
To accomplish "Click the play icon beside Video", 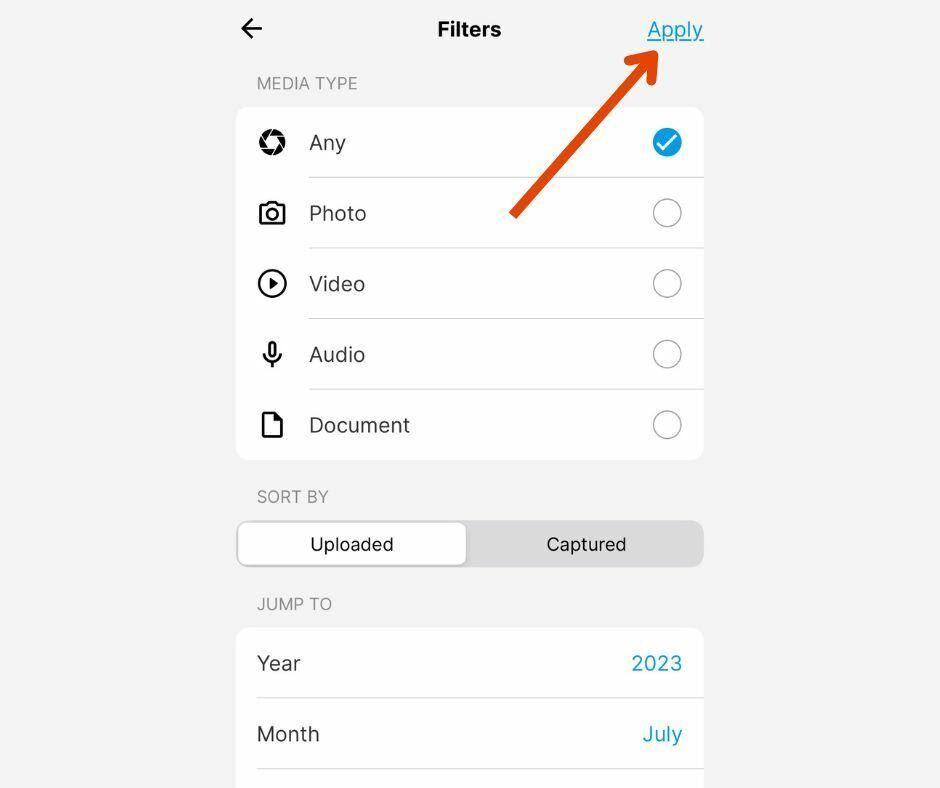I will (272, 284).
